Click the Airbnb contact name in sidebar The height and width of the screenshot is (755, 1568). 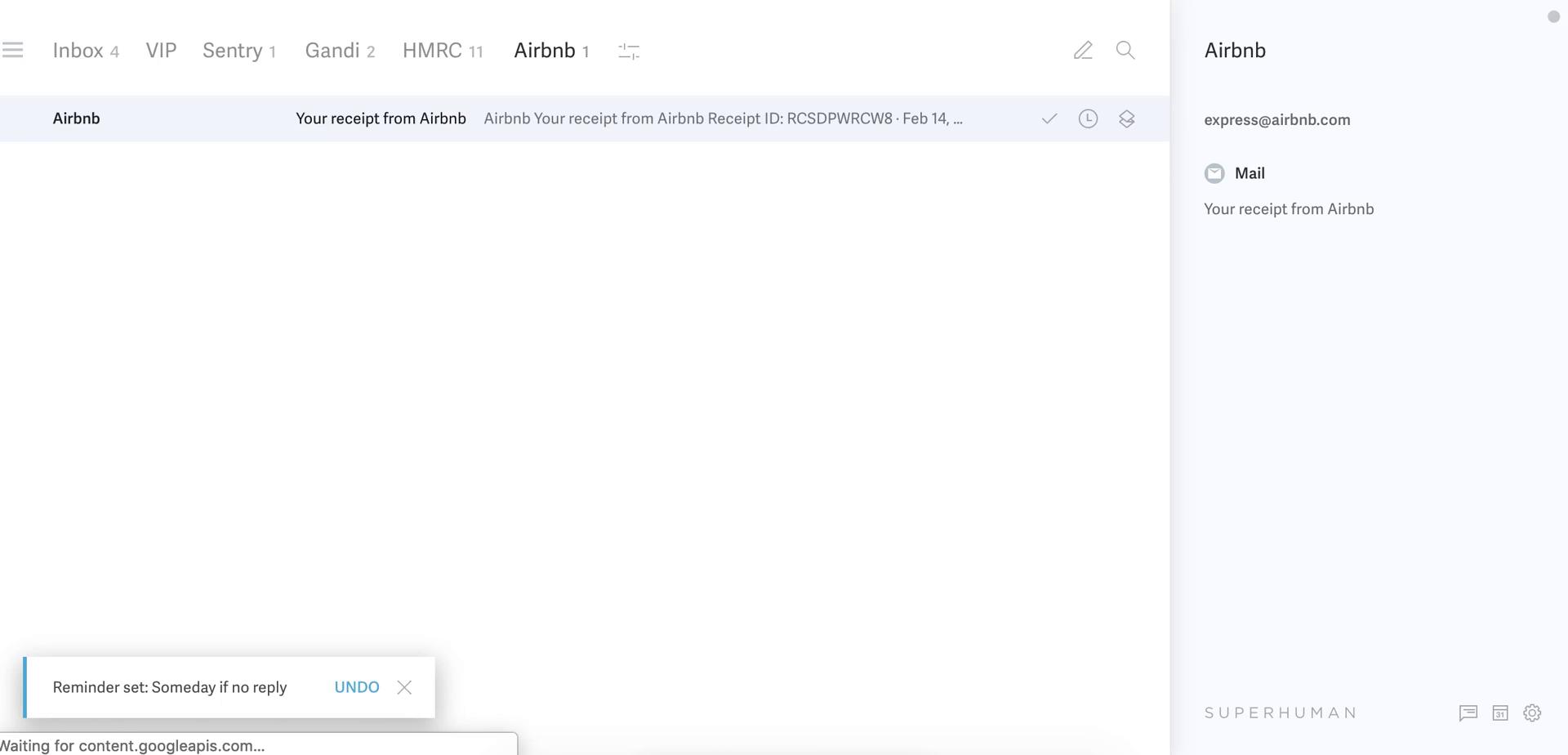point(1235,51)
